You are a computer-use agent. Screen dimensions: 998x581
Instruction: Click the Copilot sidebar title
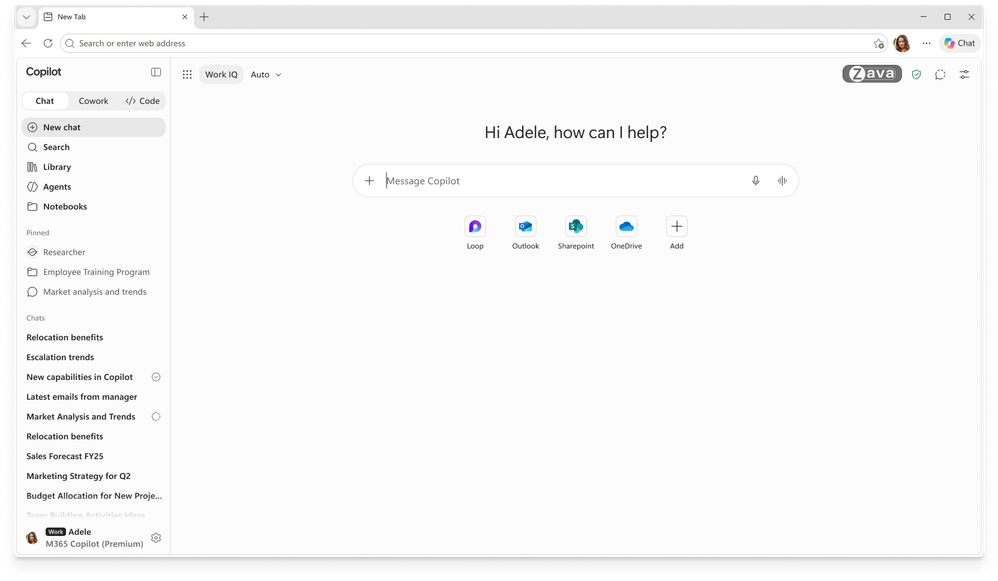click(43, 72)
